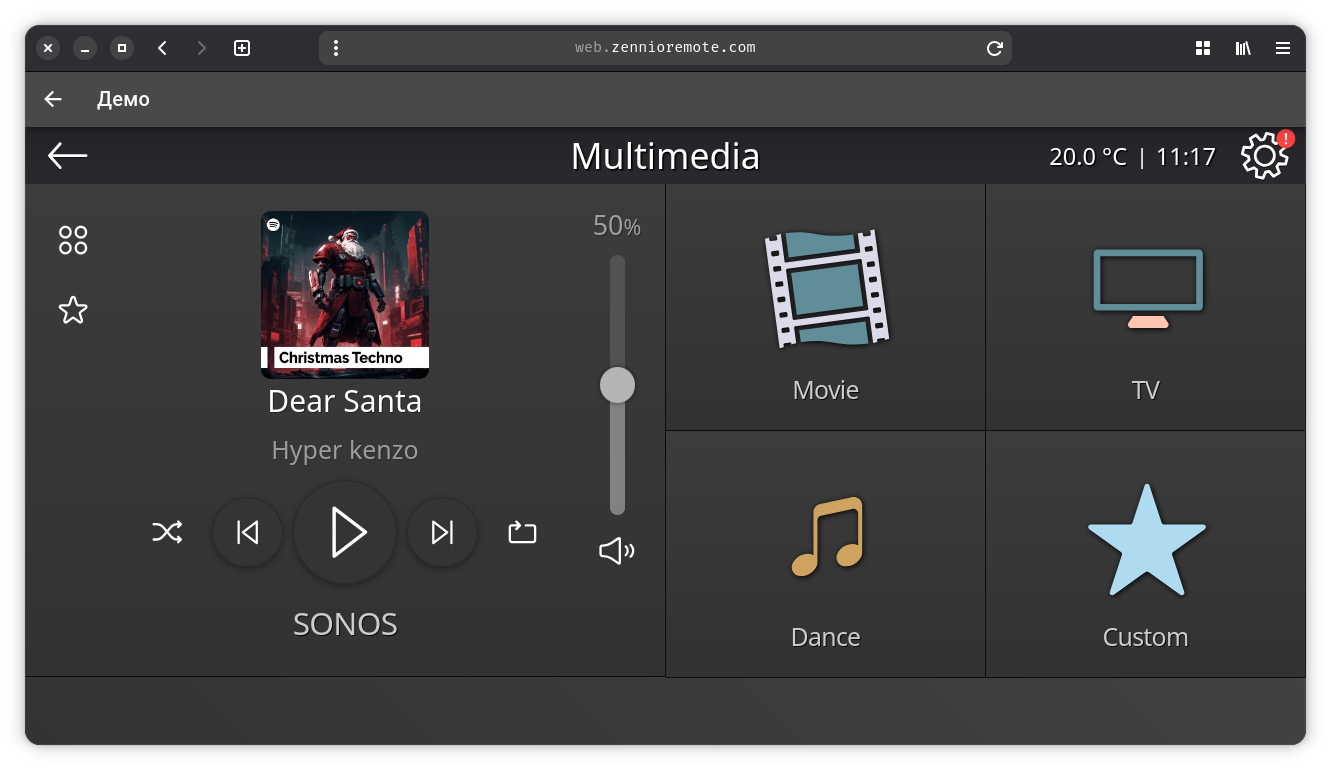Go back using the Multimedia header arrow

point(68,156)
